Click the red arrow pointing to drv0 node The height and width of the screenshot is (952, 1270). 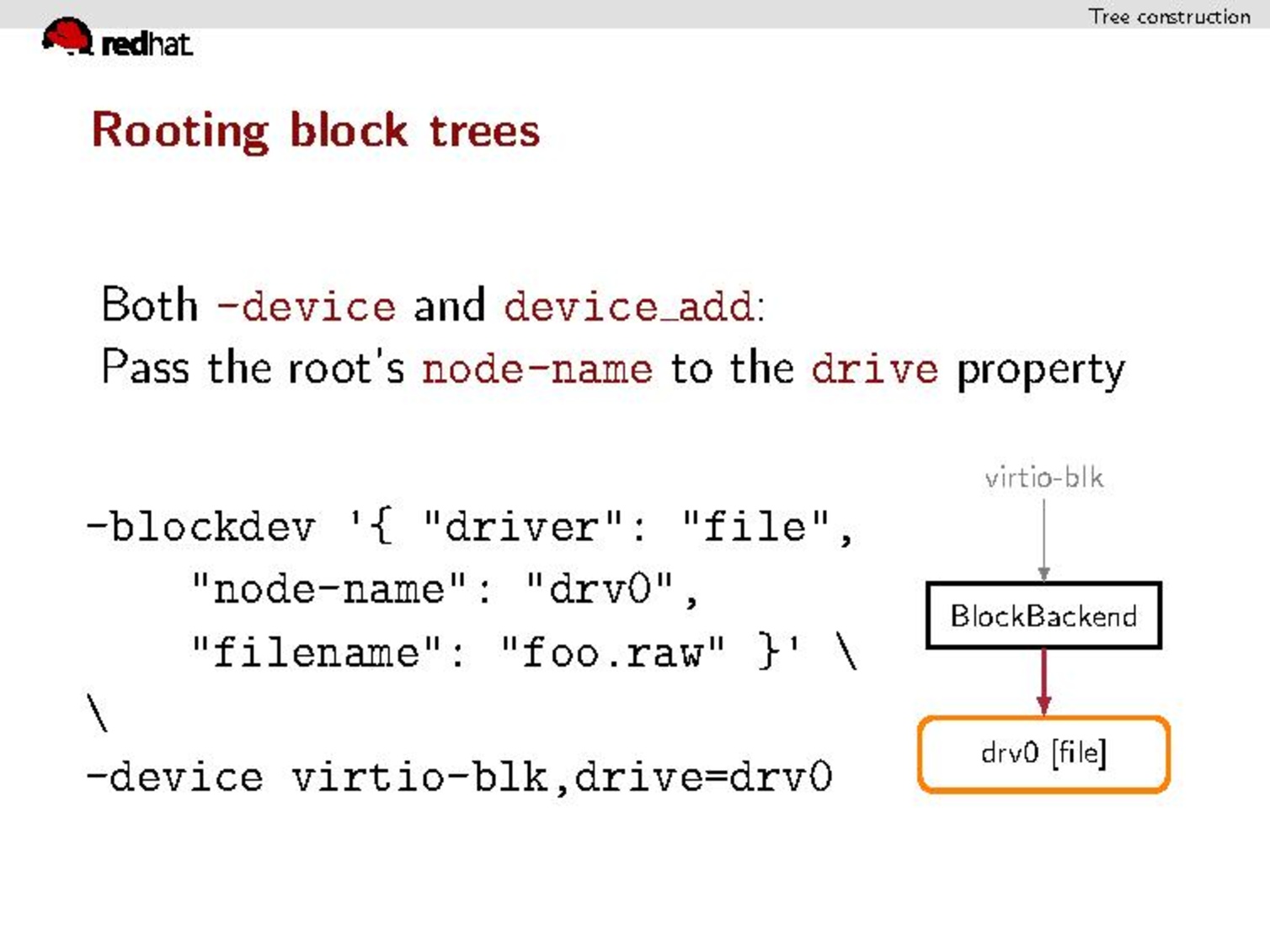1043,682
